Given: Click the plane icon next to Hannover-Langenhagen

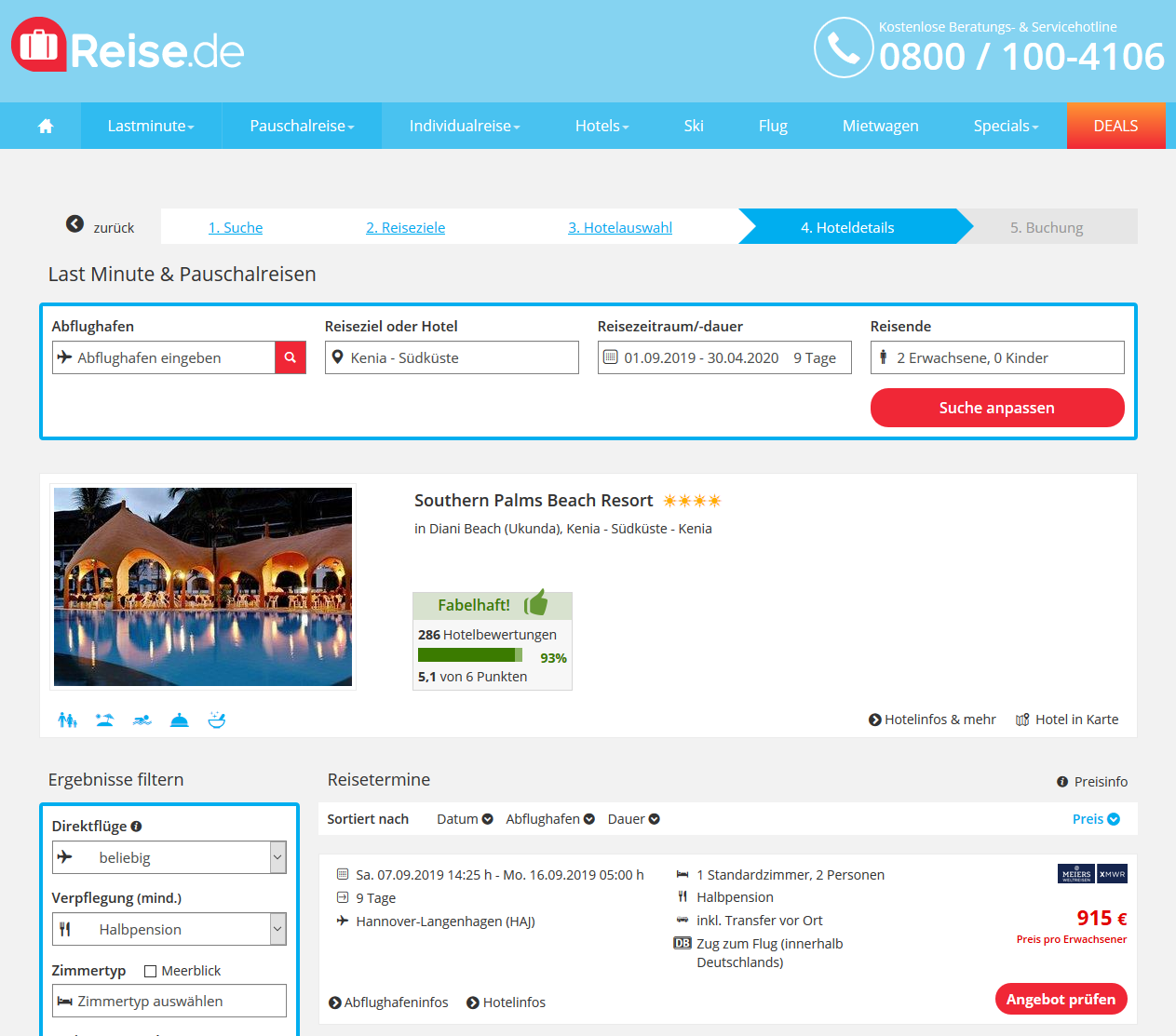Looking at the screenshot, I should click(343, 921).
